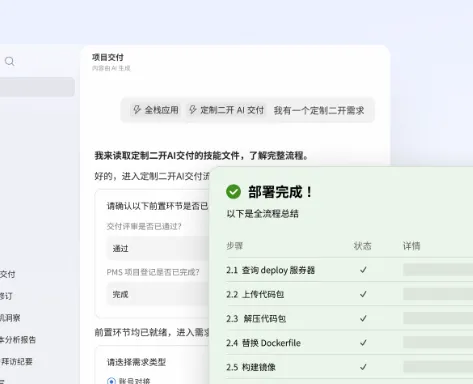This screenshot has height=384, width=473.
Task: Click the status checkmark for 2.2 上传代码包
Action: pos(363,294)
